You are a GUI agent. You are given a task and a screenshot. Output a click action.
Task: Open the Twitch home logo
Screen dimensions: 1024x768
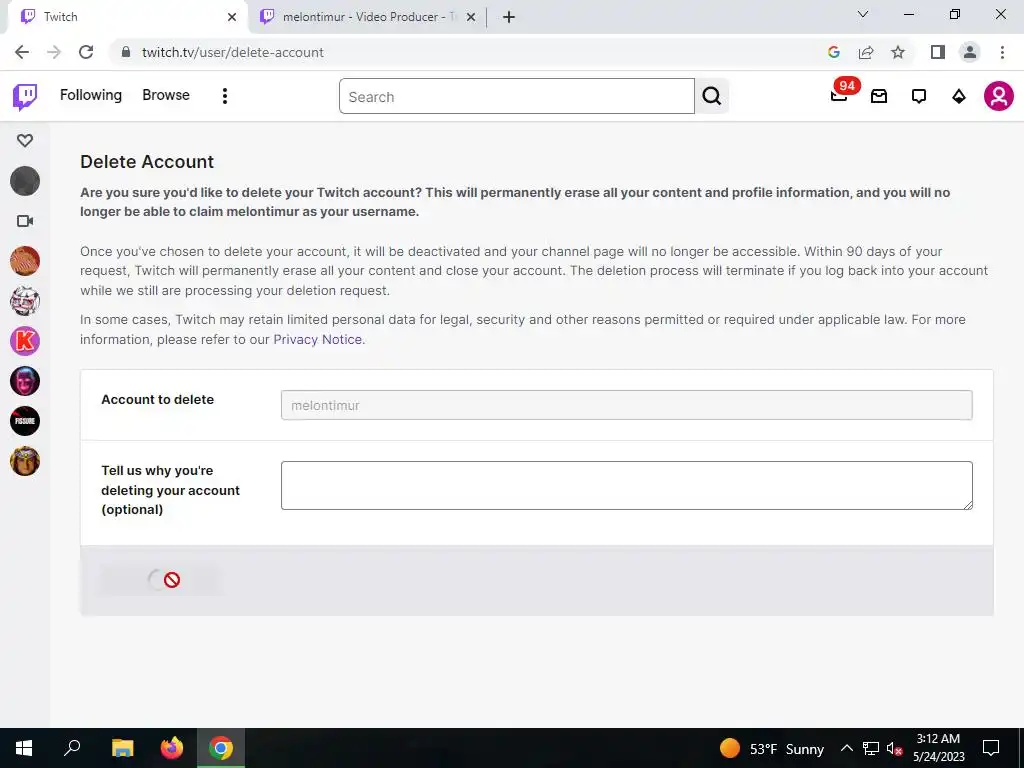(25, 97)
